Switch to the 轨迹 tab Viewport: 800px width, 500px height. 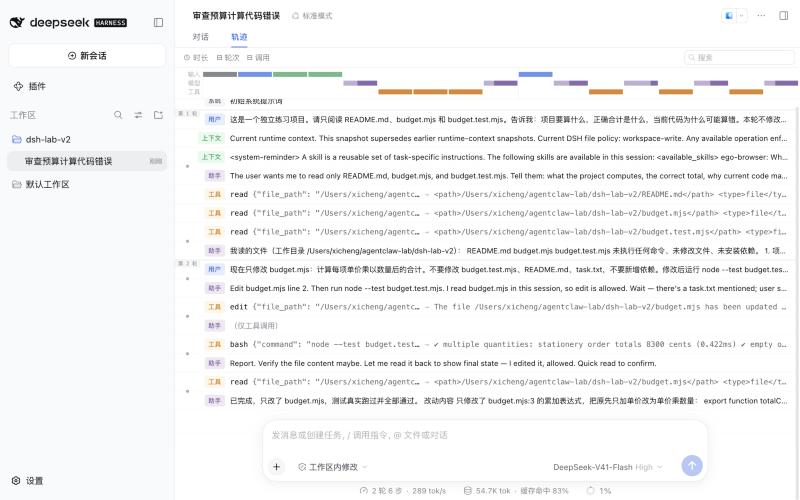239,37
